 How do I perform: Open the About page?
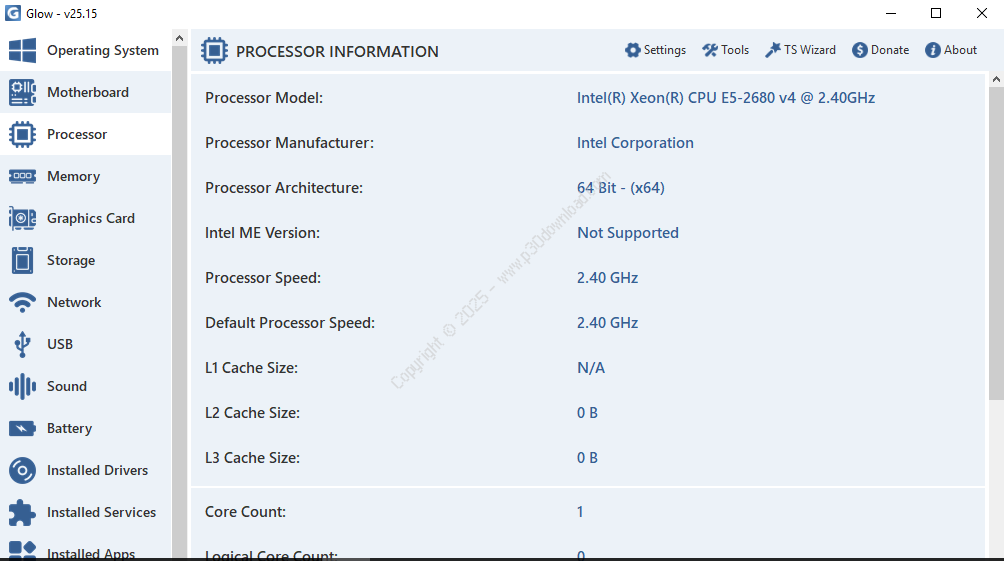[951, 50]
